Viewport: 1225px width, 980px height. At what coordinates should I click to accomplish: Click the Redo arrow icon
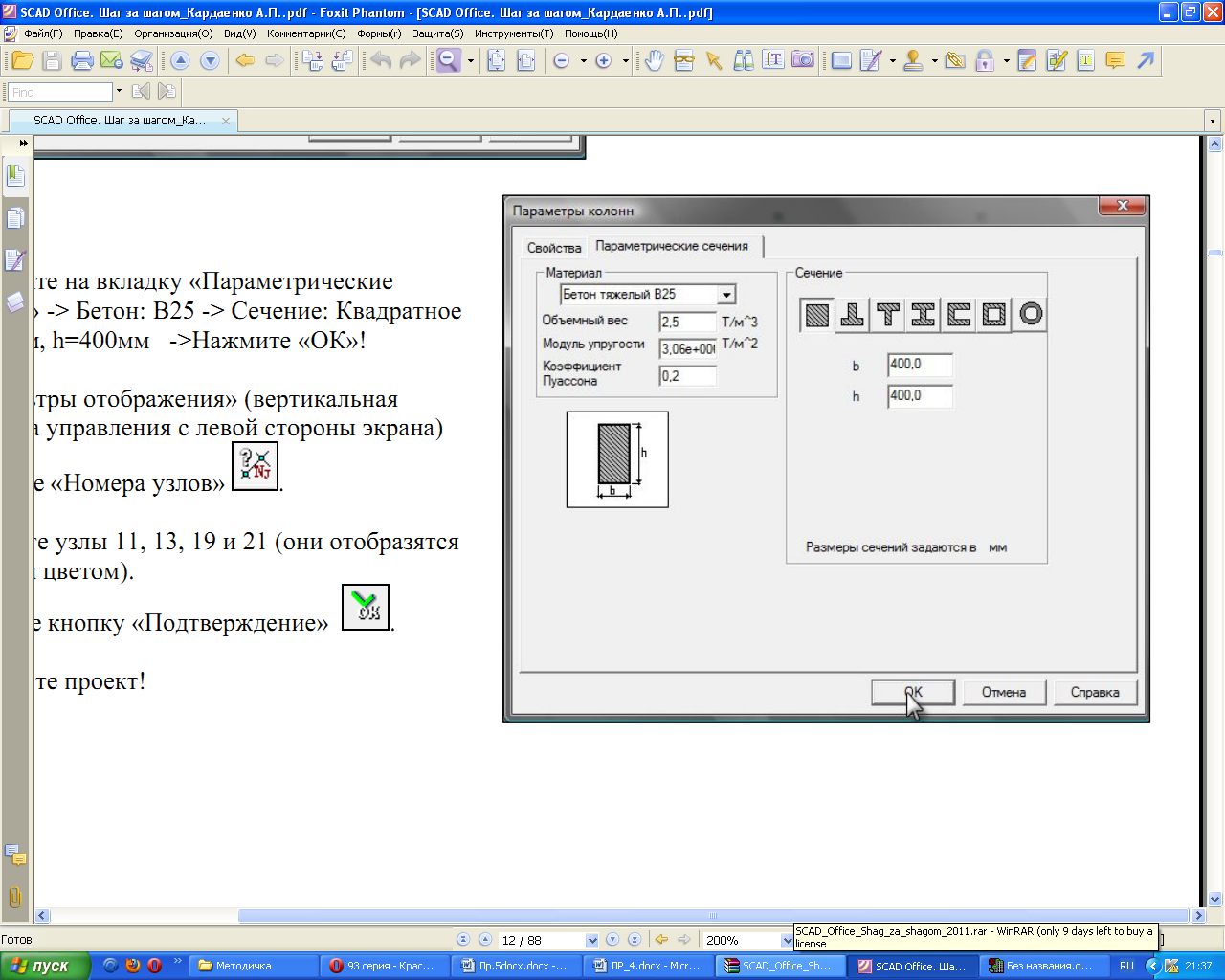pyautogui.click(x=410, y=60)
